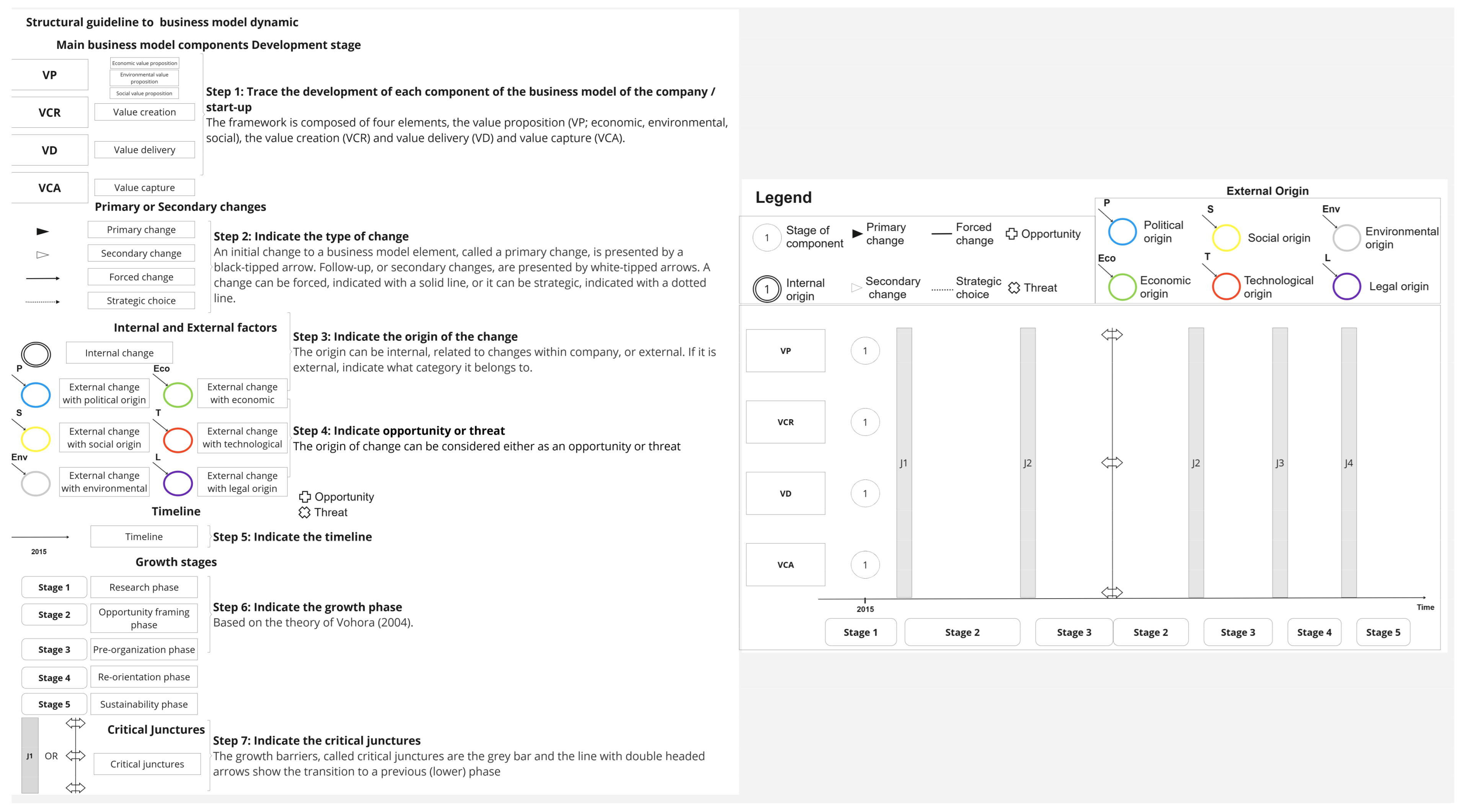
Task: Click the Stage 5 box below the chart
Action: click(x=1383, y=632)
